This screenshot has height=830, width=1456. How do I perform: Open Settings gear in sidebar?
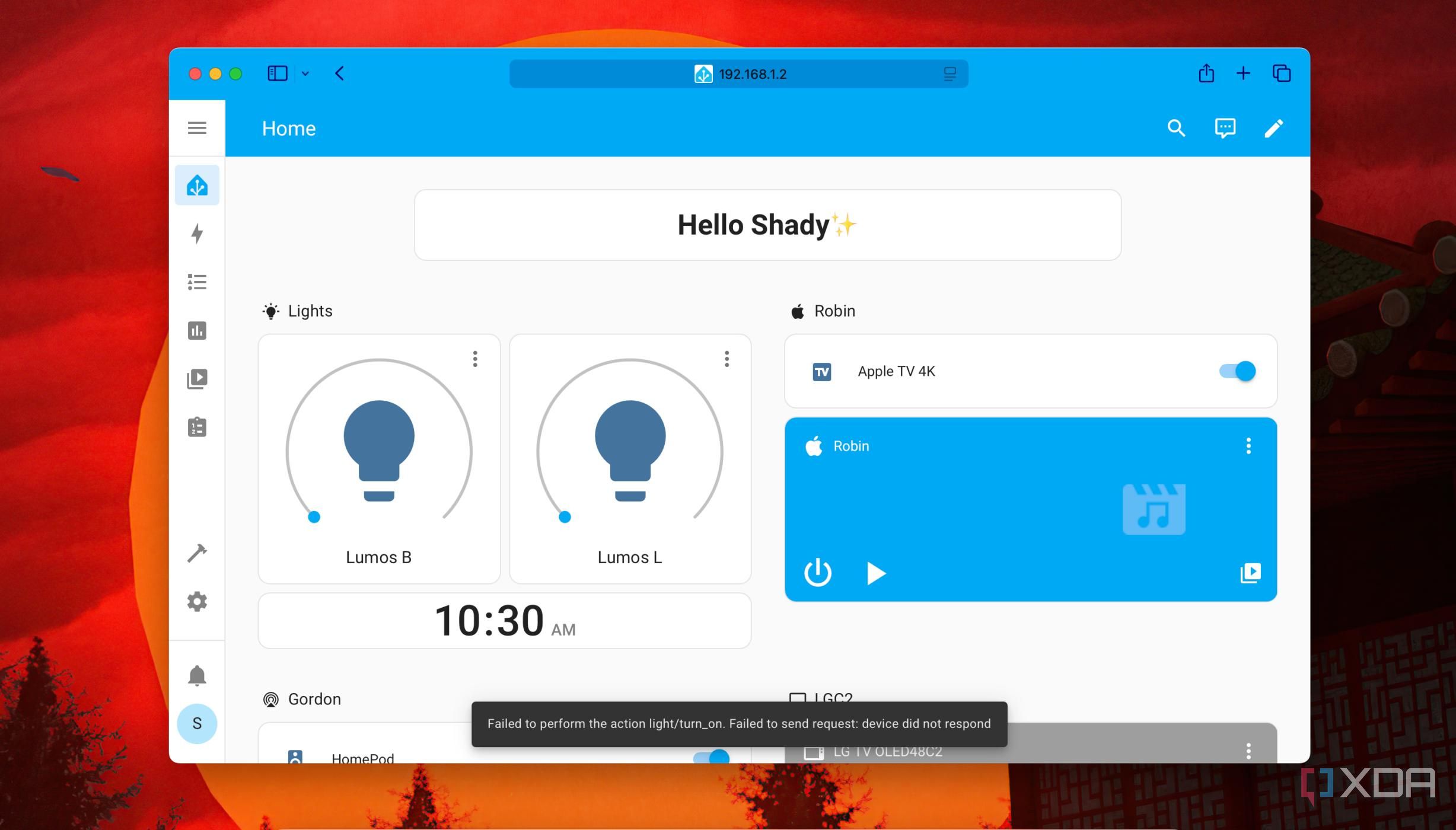(x=197, y=602)
